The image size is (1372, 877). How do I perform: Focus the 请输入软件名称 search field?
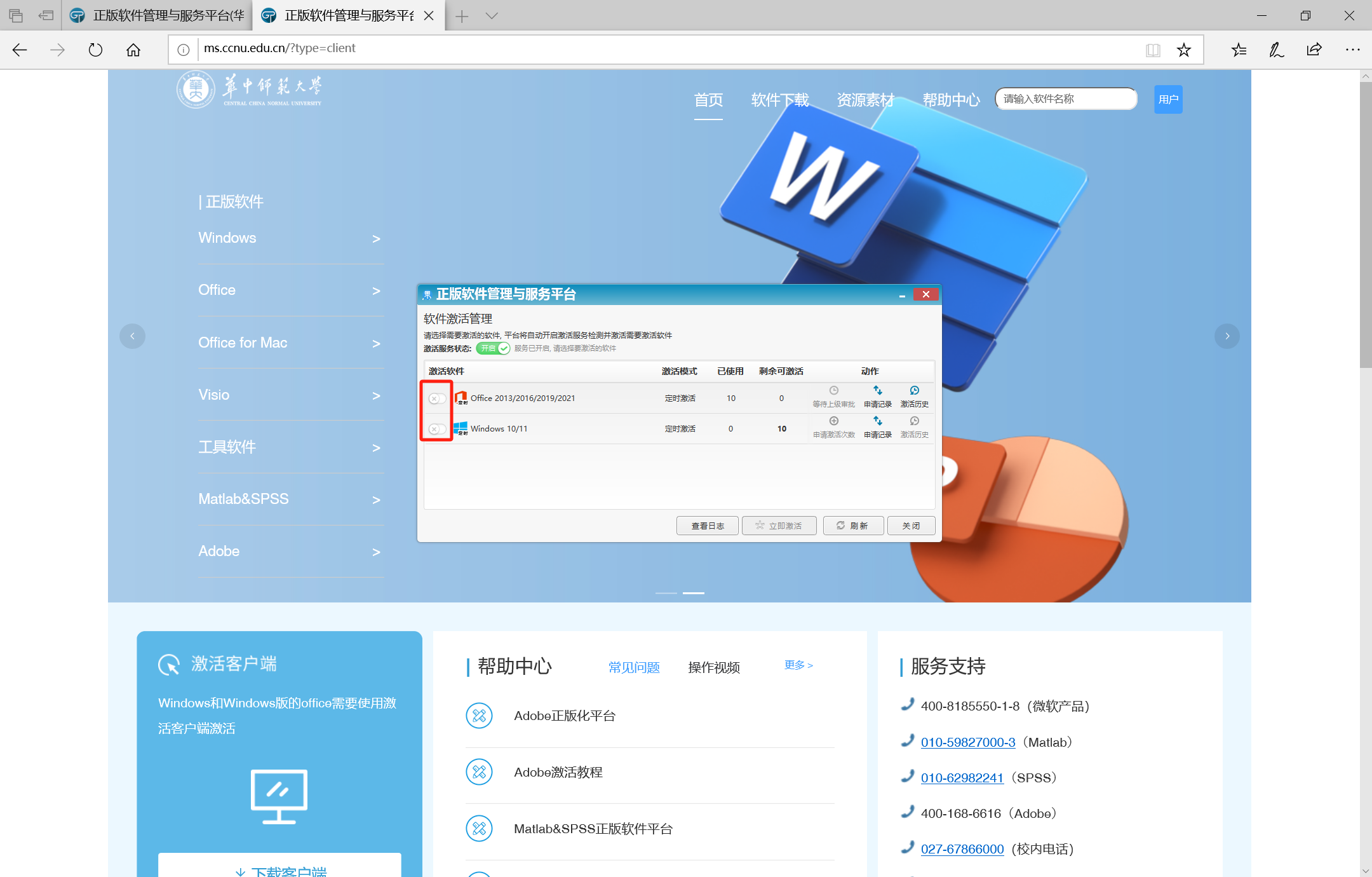1066,99
